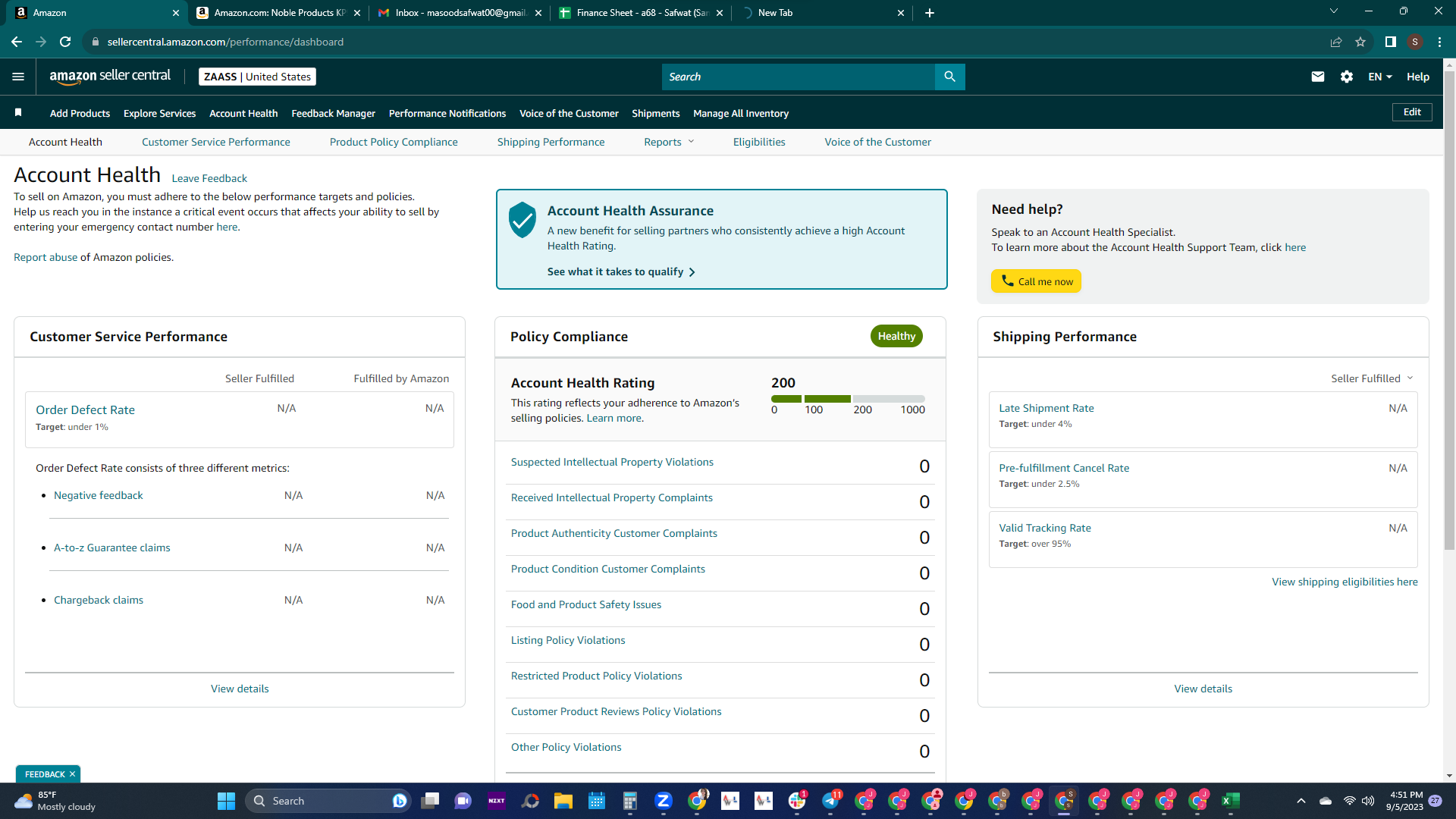Screen dimensions: 1456x819
Task: Click the Healthy status badge
Action: pos(896,336)
